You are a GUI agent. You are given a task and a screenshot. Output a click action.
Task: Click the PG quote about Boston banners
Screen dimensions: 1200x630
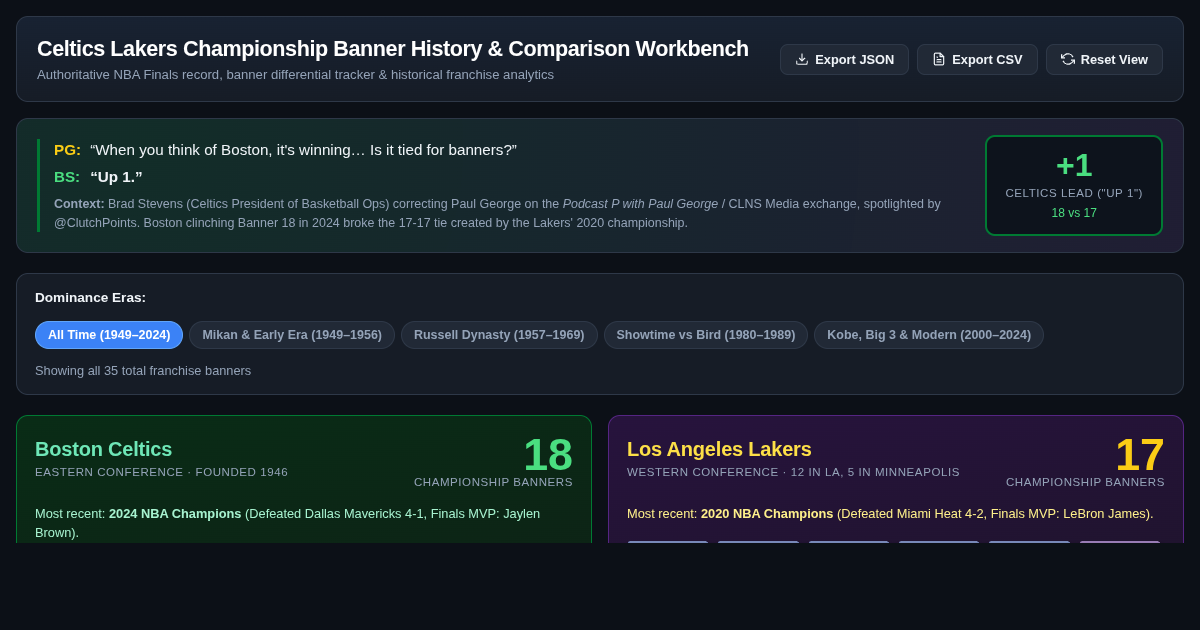pos(303,150)
